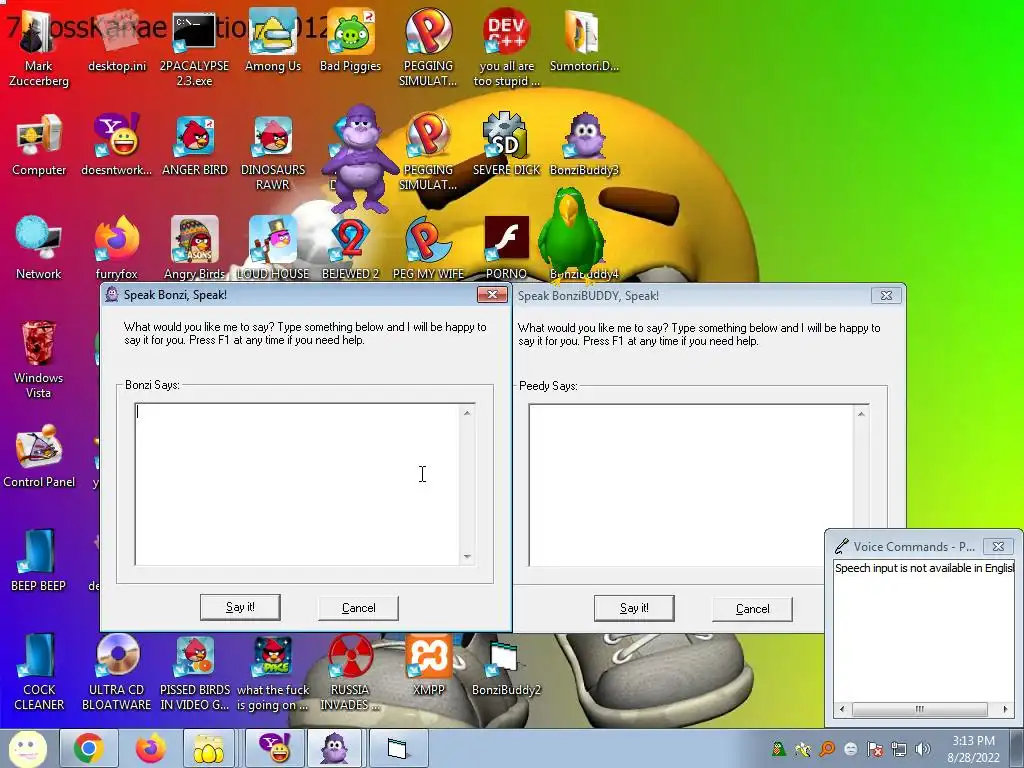Open the Computer desktop icon
1024x768 pixels.
tap(39, 145)
